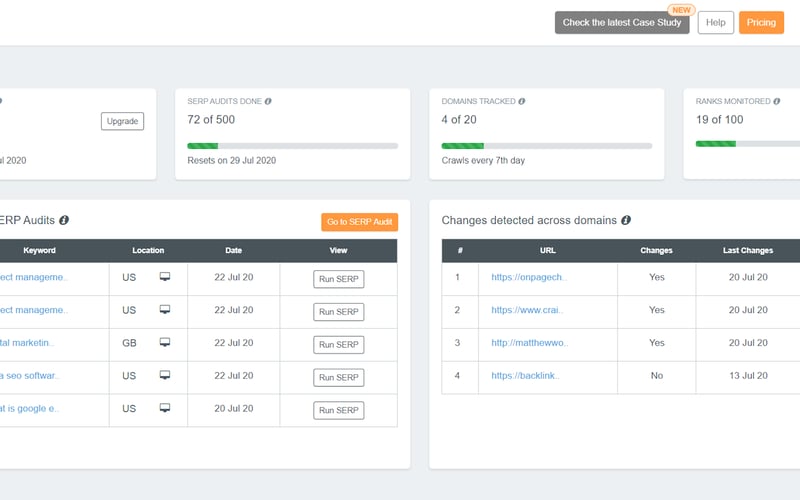Go to SERP Audit page

coord(360,222)
